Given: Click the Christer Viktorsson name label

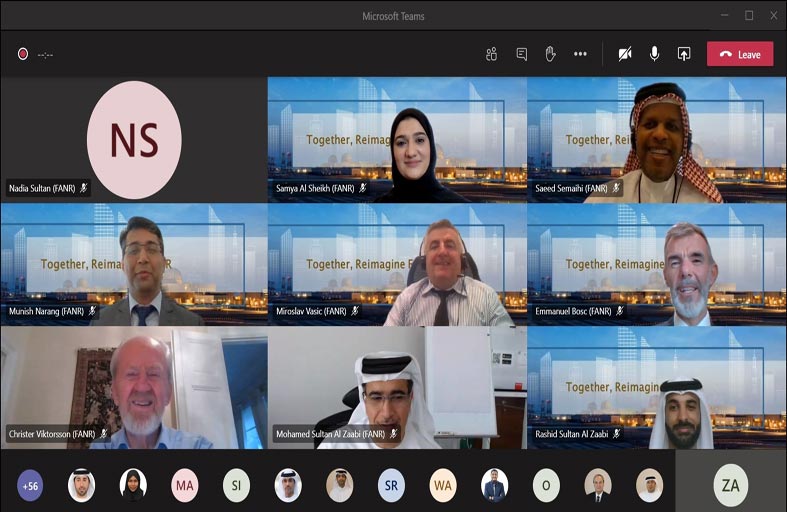Looking at the screenshot, I should (52, 434).
